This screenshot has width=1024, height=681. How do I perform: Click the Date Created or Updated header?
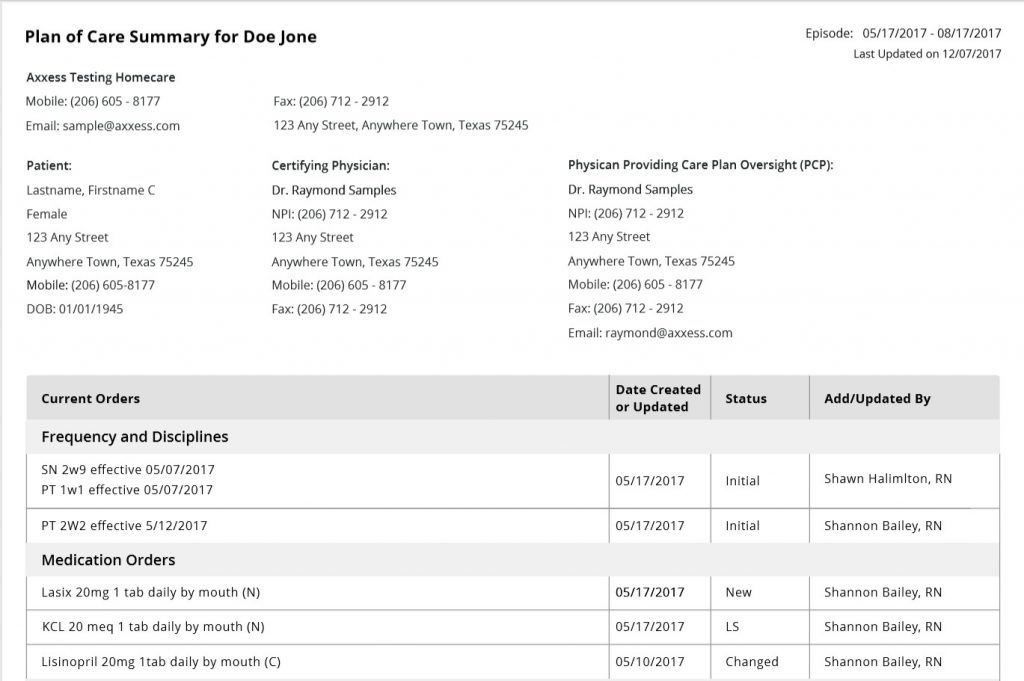[x=658, y=398]
